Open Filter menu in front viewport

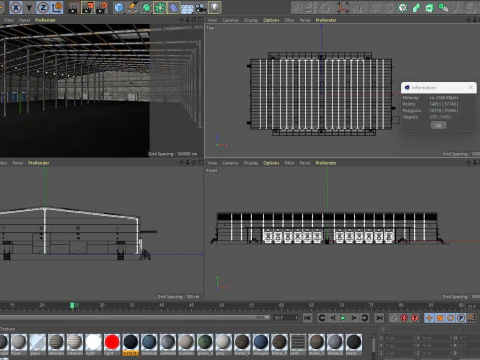[x=289, y=163]
